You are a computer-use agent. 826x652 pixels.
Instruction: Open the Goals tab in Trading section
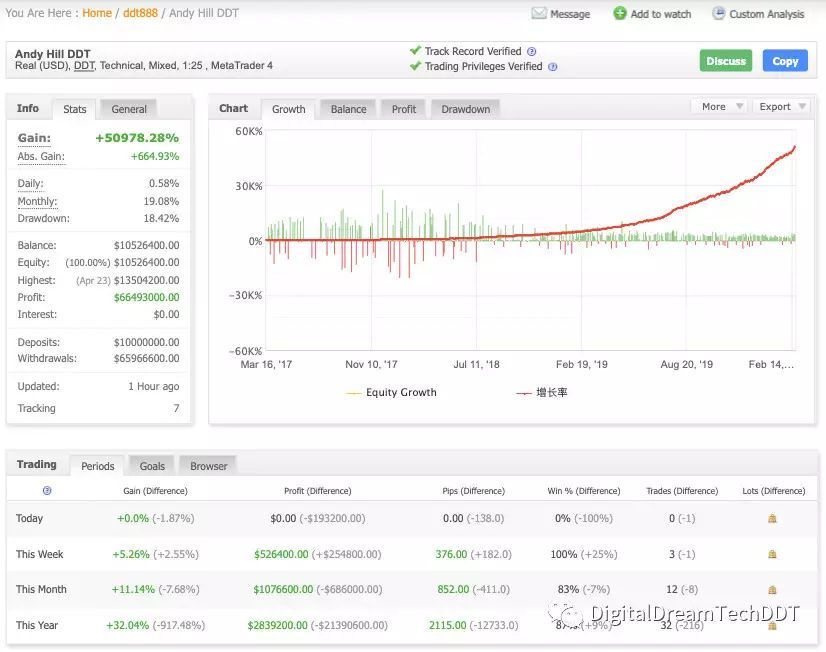point(152,466)
